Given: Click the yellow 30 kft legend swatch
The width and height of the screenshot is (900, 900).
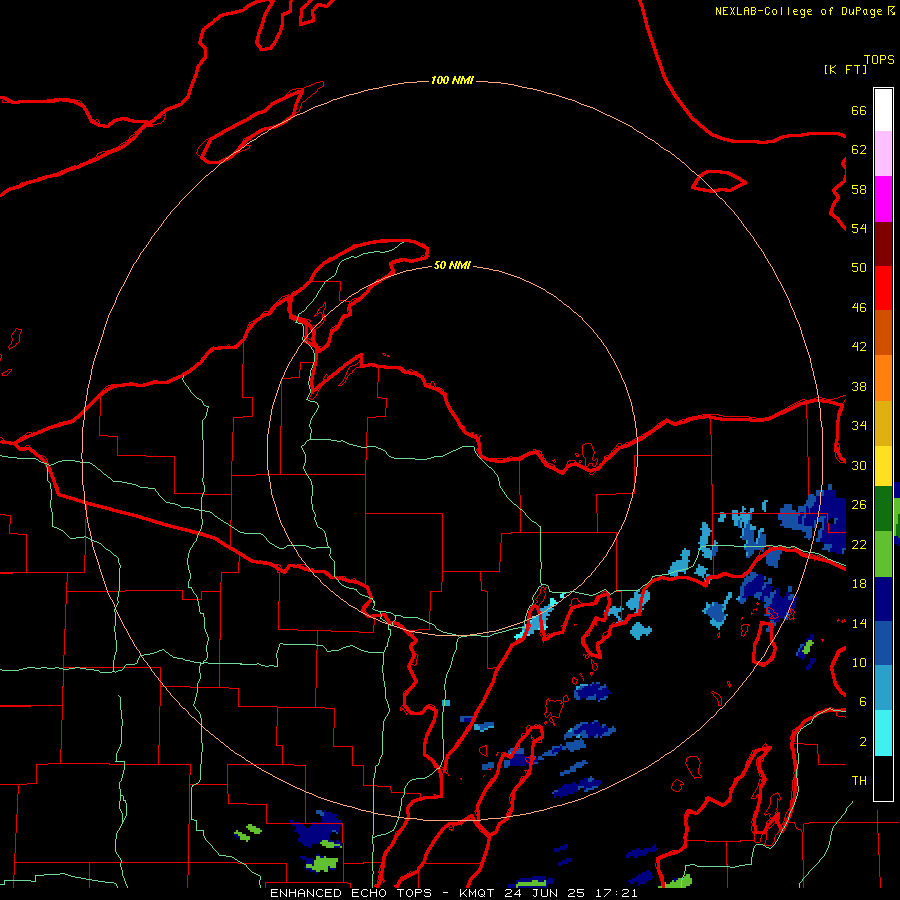Looking at the screenshot, I should click(x=883, y=466).
